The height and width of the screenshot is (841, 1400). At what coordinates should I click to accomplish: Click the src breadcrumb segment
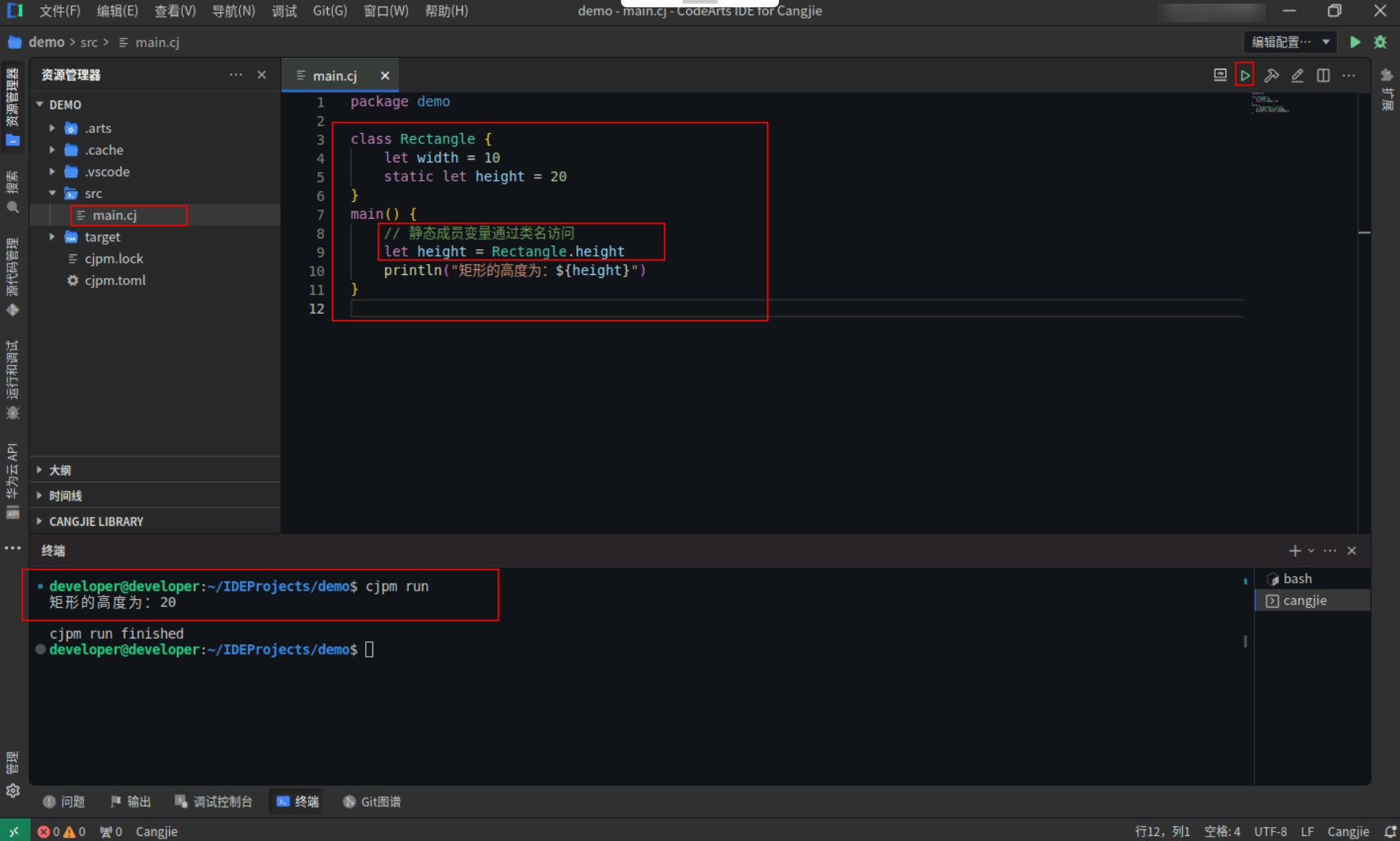pos(89,42)
